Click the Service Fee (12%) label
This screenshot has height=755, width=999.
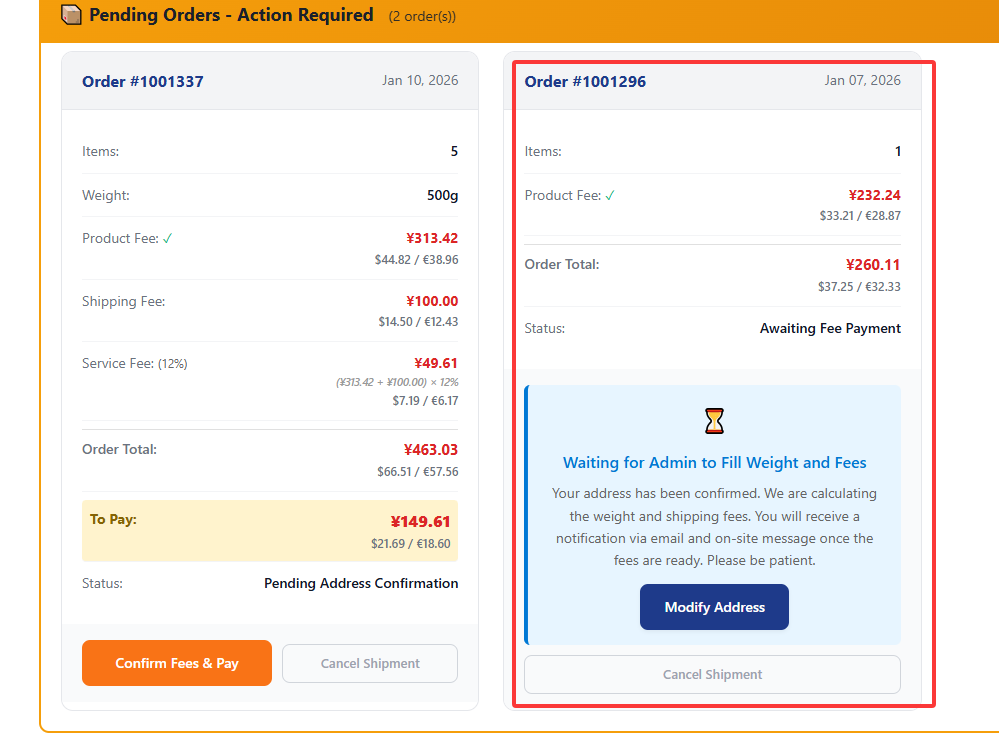(x=134, y=363)
